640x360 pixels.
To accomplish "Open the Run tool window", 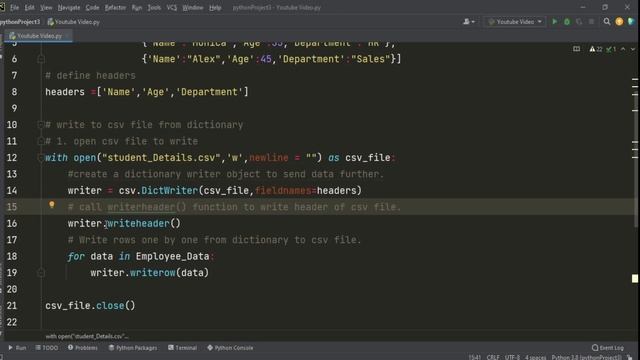I will (x=17, y=348).
